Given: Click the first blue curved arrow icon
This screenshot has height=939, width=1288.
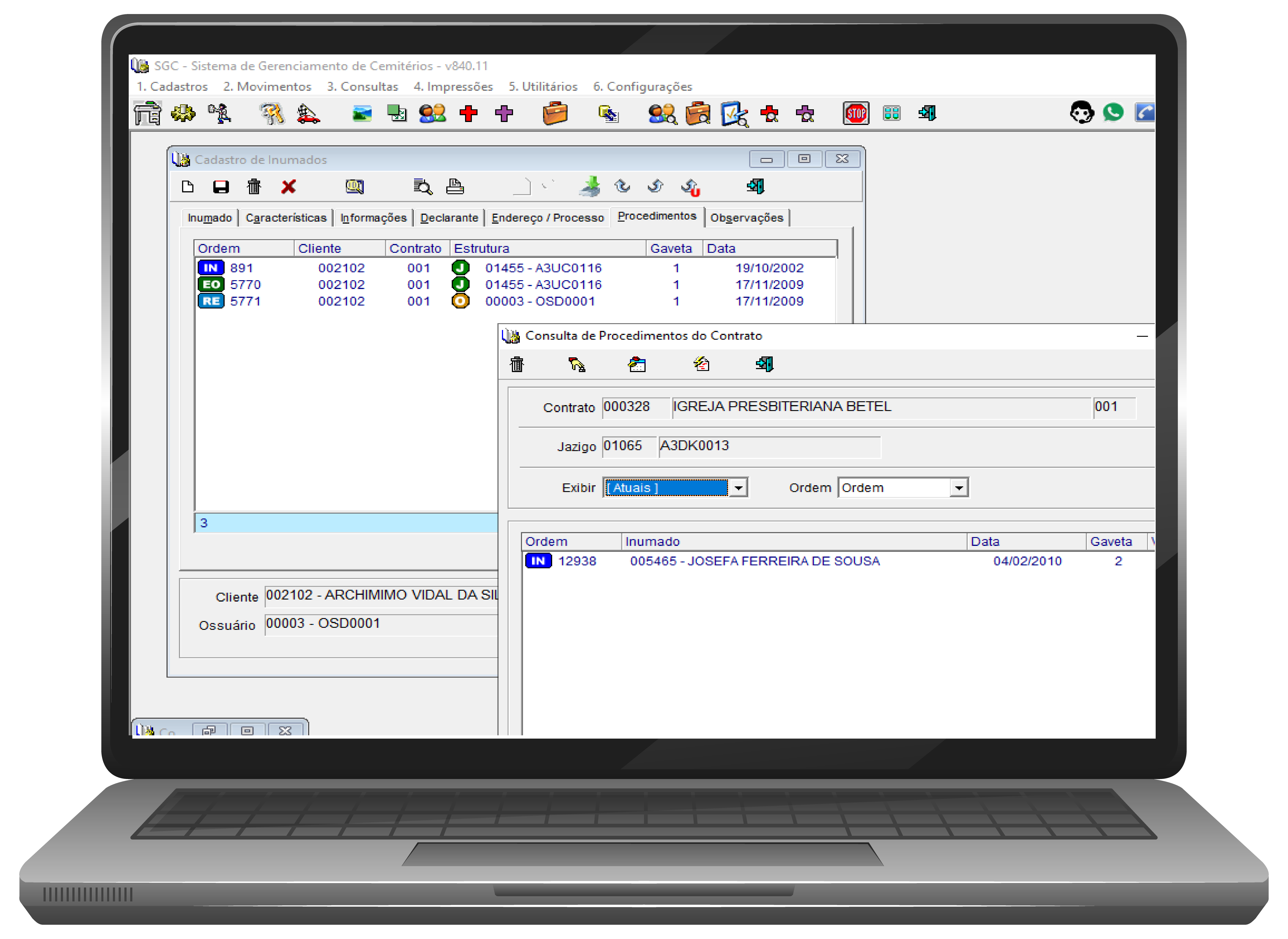Looking at the screenshot, I should tap(622, 186).
